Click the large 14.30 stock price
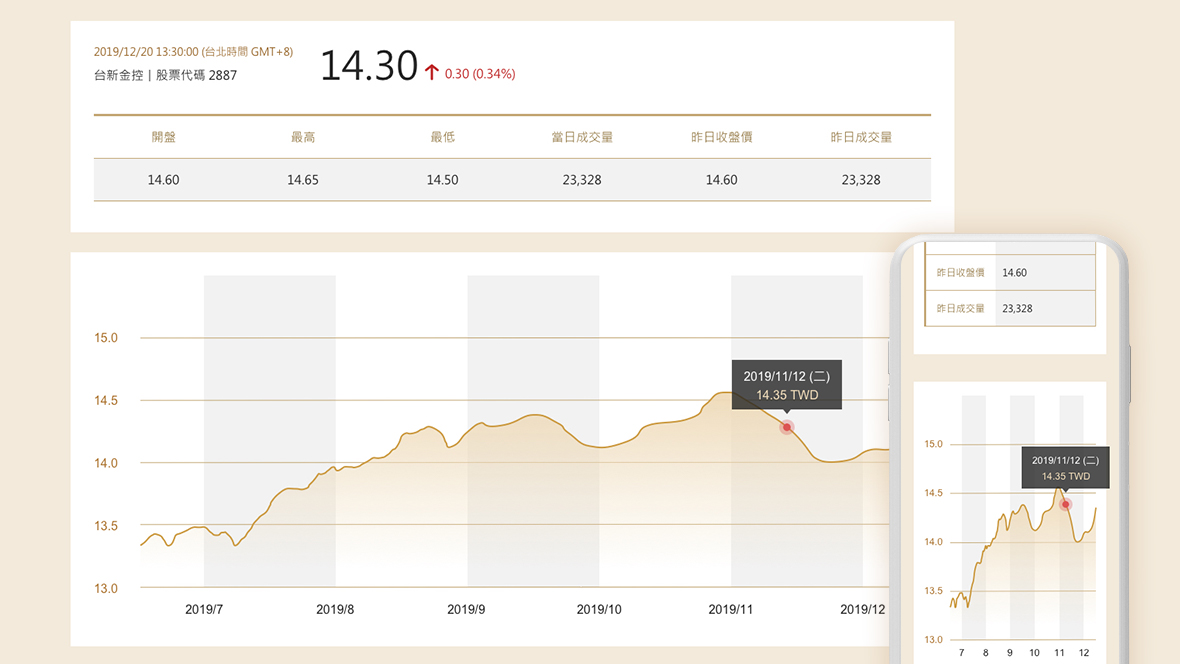1180x664 pixels. [368, 67]
